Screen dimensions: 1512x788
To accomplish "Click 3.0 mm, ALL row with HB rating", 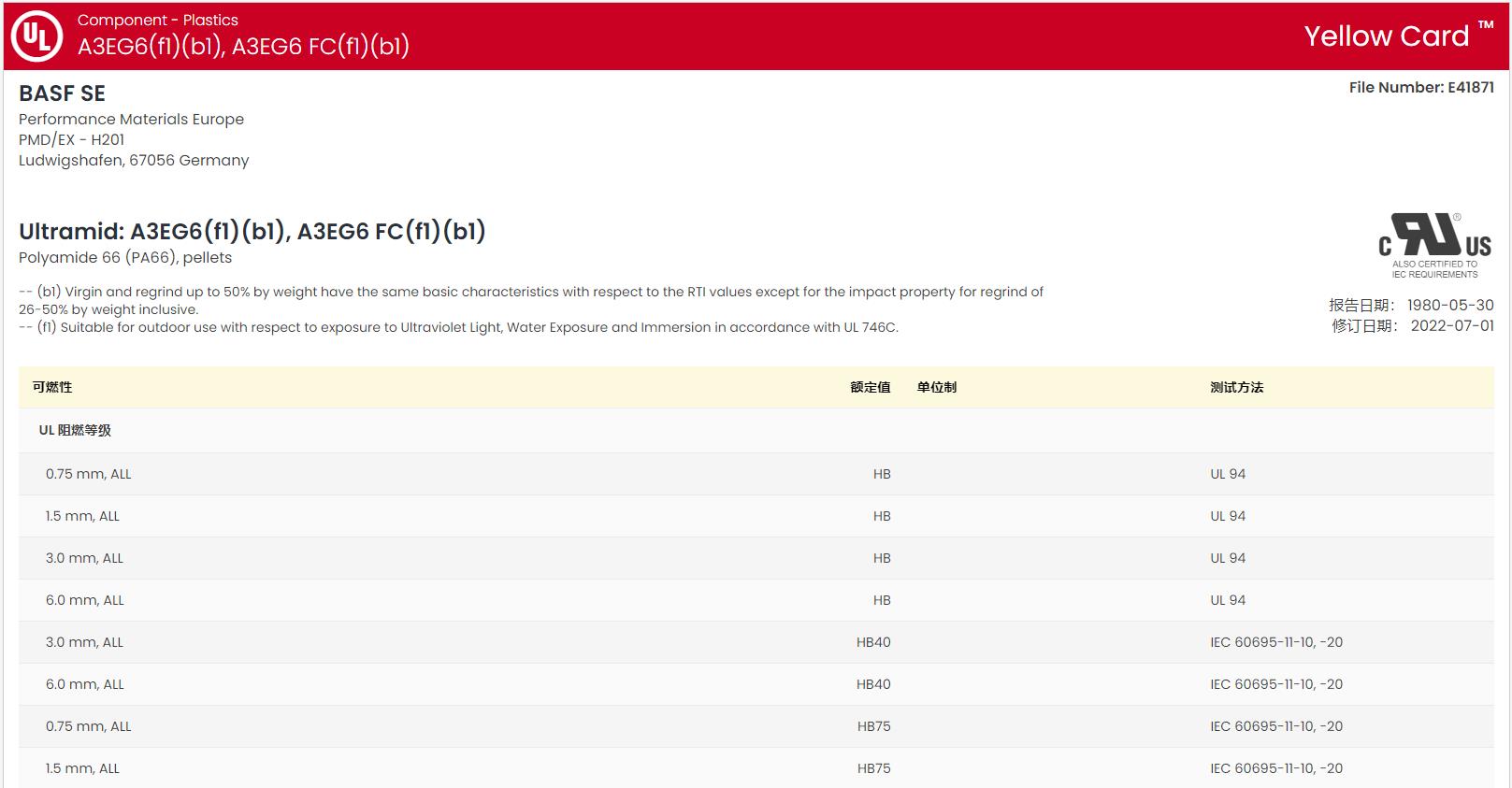I will click(756, 558).
